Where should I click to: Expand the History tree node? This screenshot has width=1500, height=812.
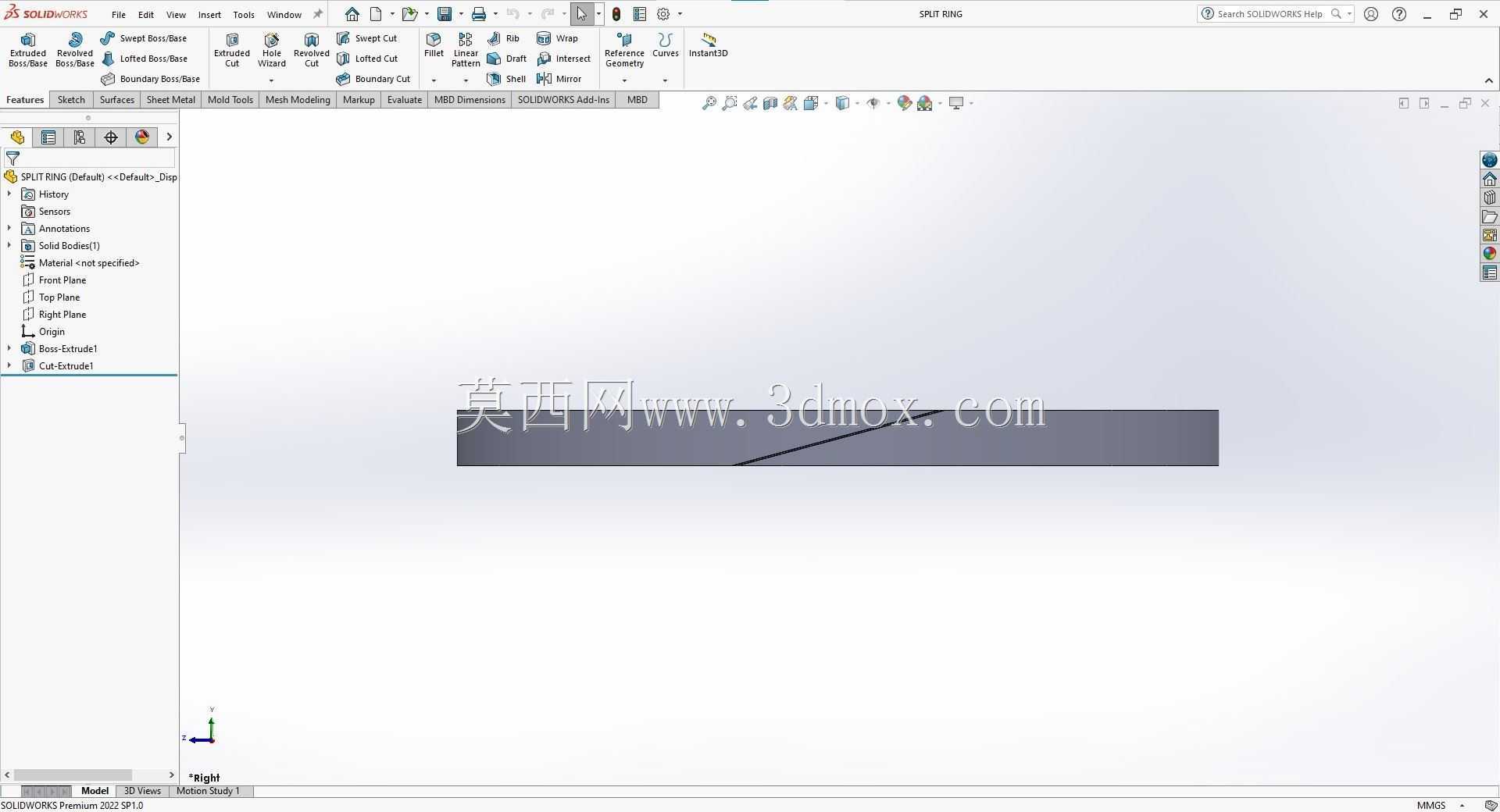click(x=9, y=194)
